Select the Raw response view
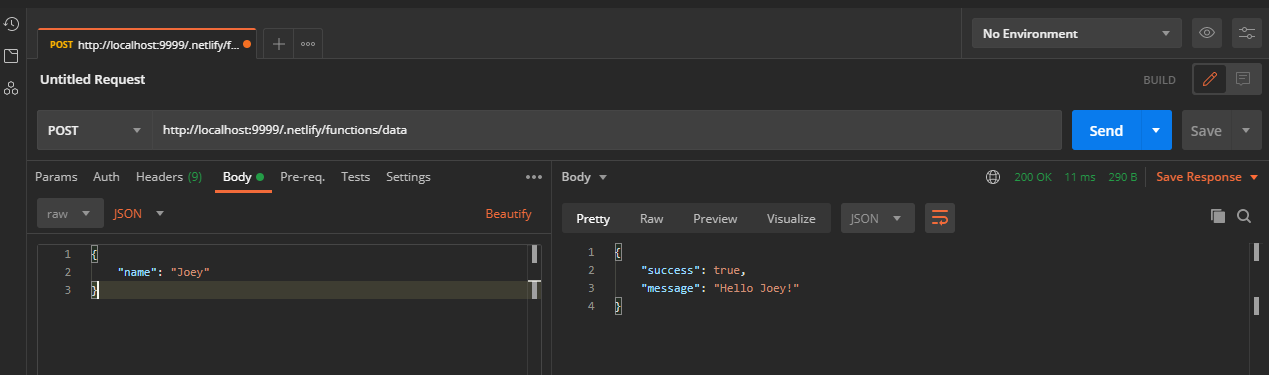The image size is (1269, 375). click(651, 218)
